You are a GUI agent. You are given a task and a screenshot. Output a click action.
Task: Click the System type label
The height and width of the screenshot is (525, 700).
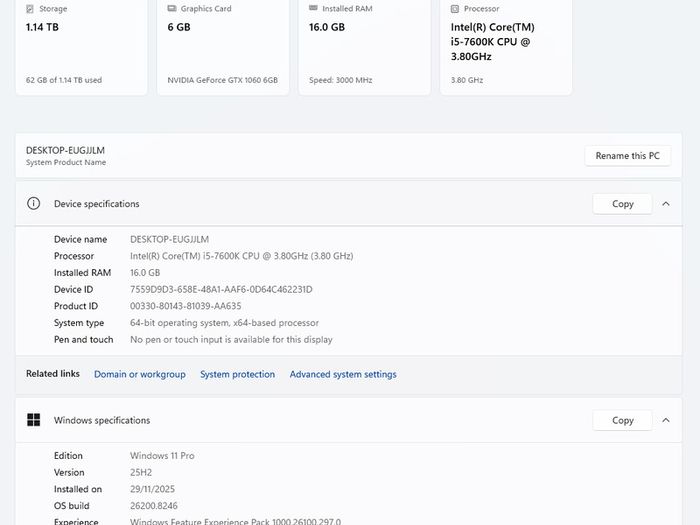79,323
